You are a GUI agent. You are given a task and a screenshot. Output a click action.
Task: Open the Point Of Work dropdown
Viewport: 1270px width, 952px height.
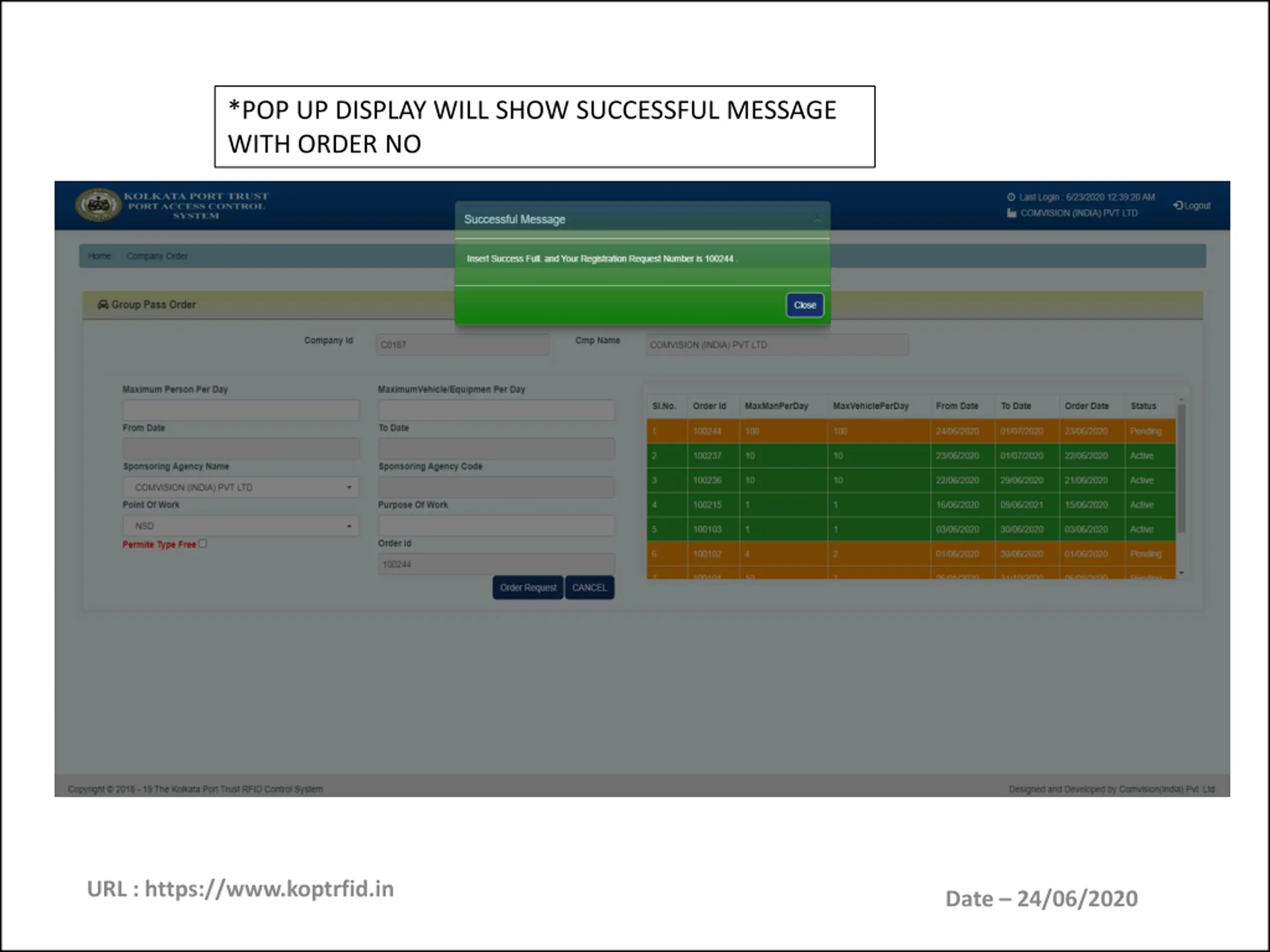click(241, 526)
